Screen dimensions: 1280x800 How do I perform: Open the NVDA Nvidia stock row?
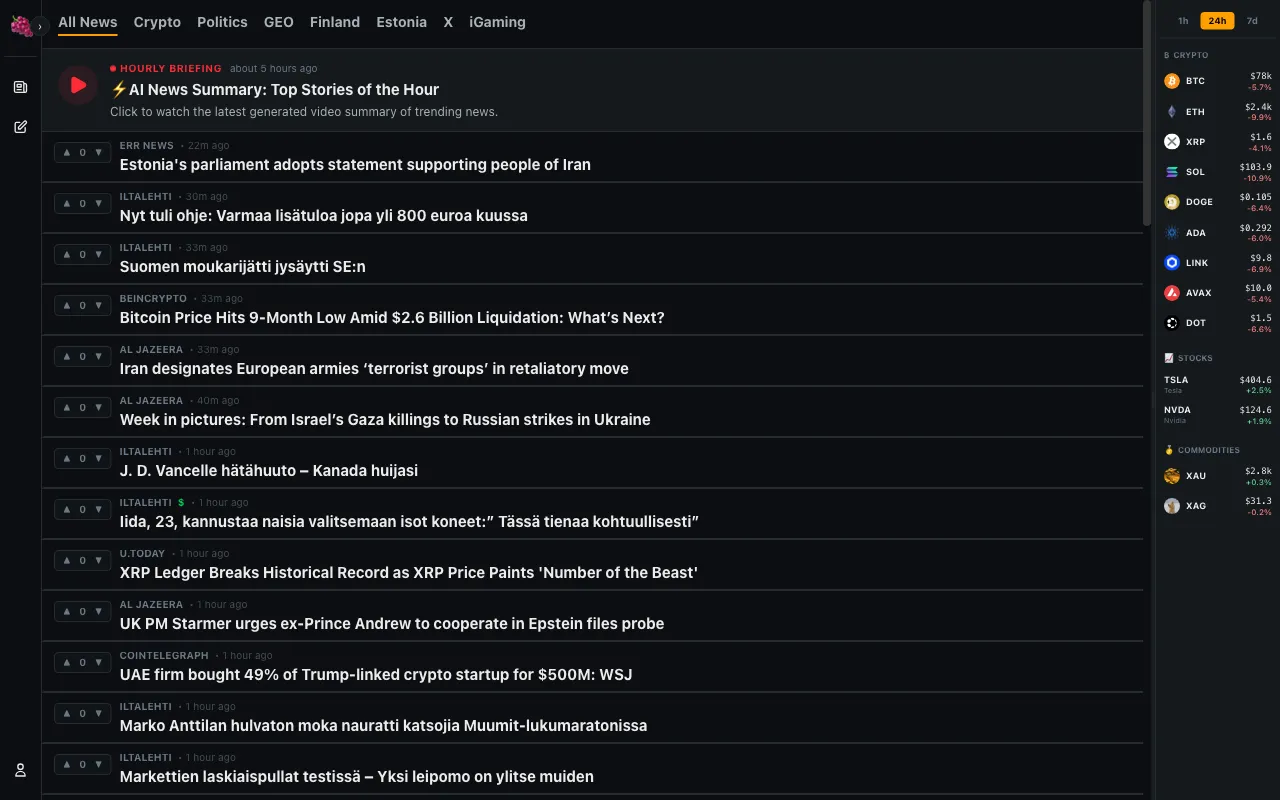[1218, 415]
